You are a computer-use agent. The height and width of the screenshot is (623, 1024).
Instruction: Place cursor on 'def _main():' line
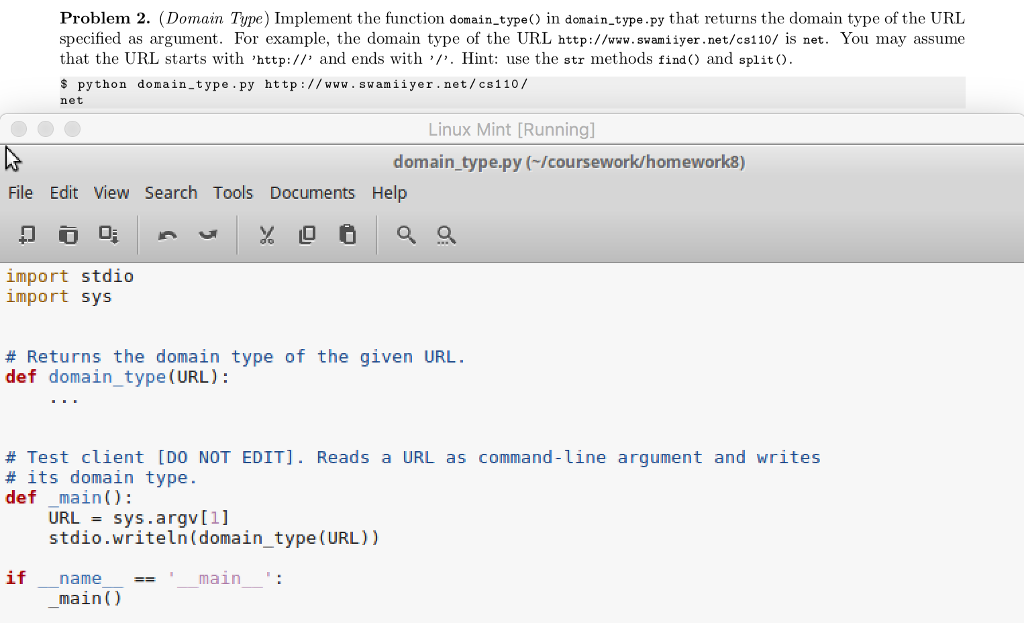pos(69,498)
